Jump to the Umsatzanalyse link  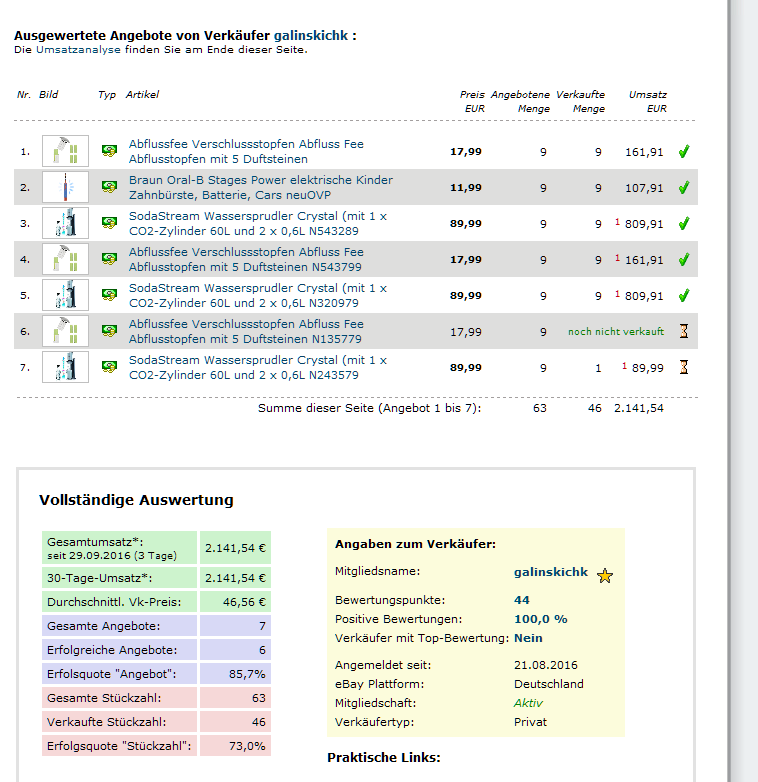[78, 49]
